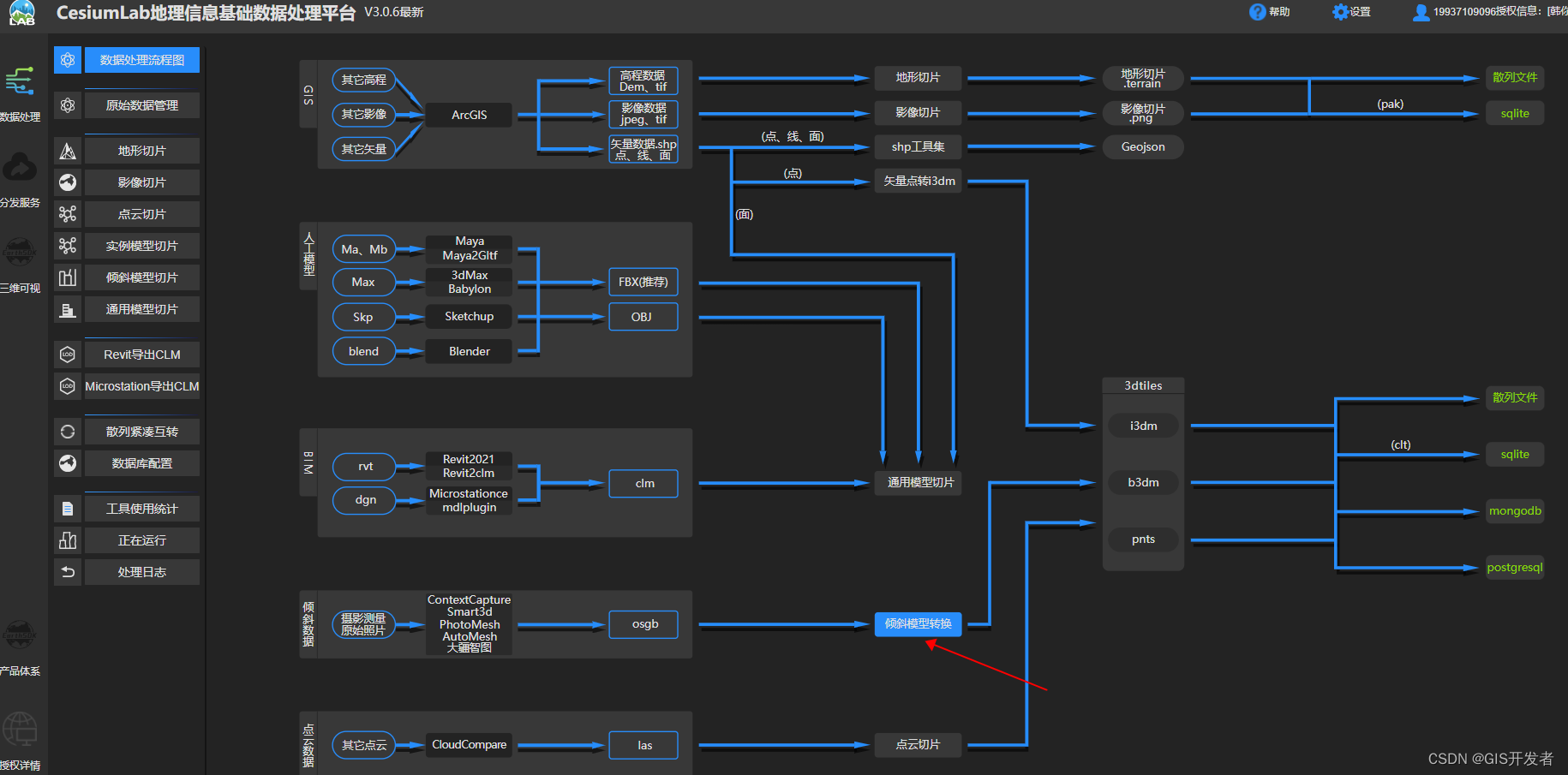The width and height of the screenshot is (1568, 775).
Task: Open the 散列紧凑互转 conversion tool
Action: pos(141,431)
